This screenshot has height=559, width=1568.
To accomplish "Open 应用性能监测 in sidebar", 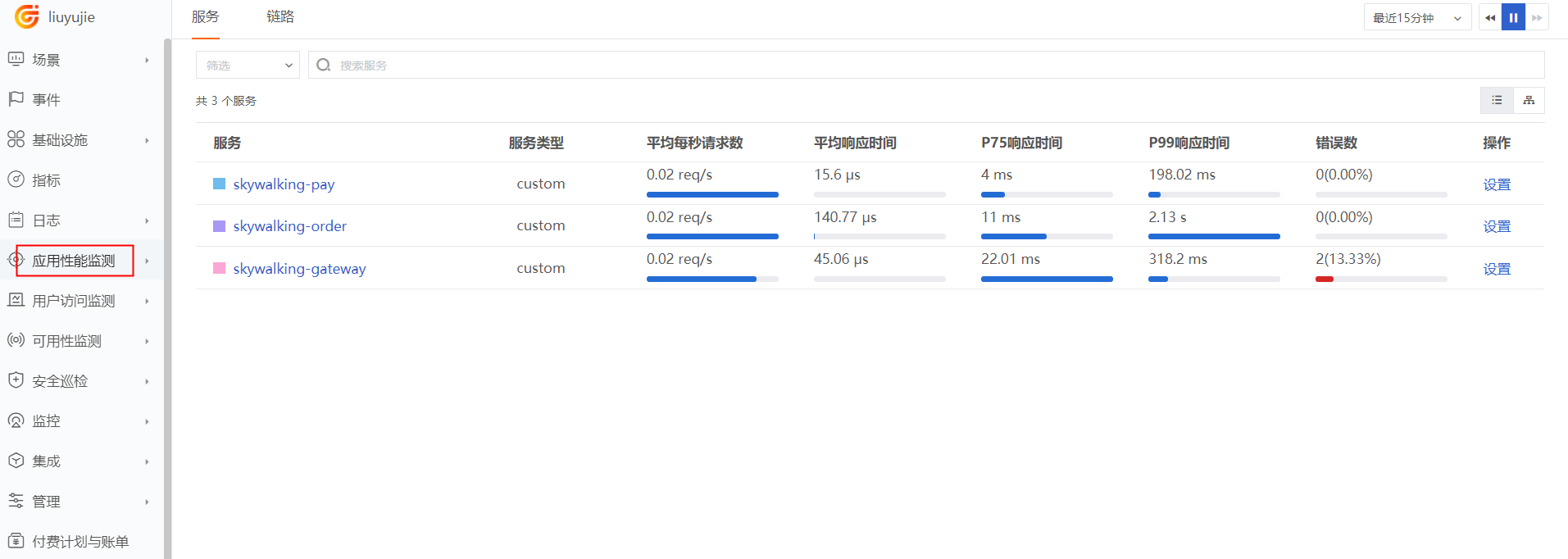I will pyautogui.click(x=74, y=261).
